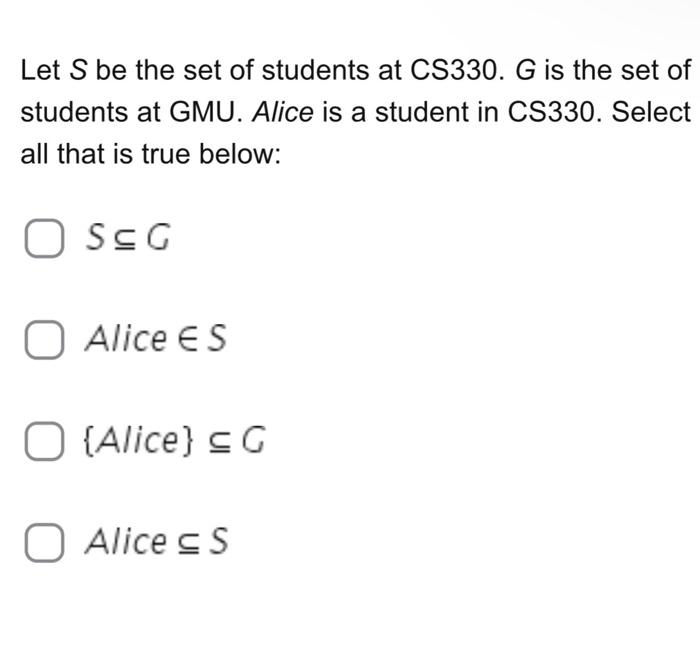700x666 pixels.
Task: Click the S ⊆ G option label
Action: pyautogui.click(x=128, y=237)
